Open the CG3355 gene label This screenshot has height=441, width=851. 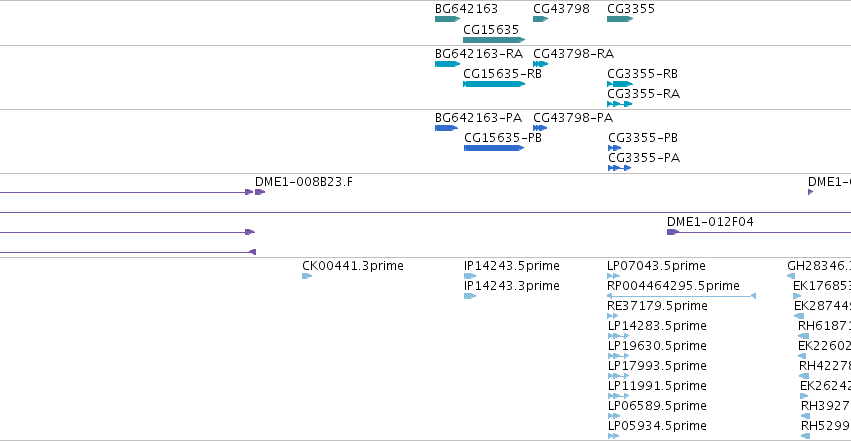coord(631,9)
